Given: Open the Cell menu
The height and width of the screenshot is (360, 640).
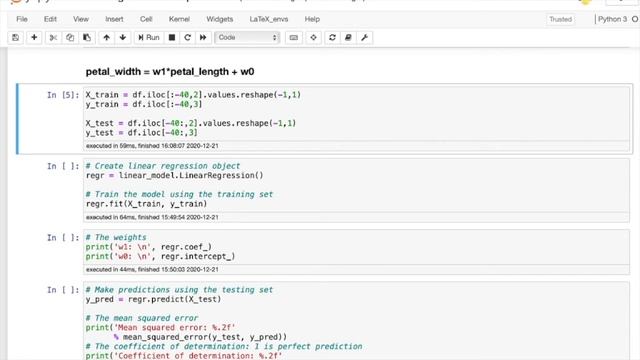Looking at the screenshot, I should click(x=146, y=19).
